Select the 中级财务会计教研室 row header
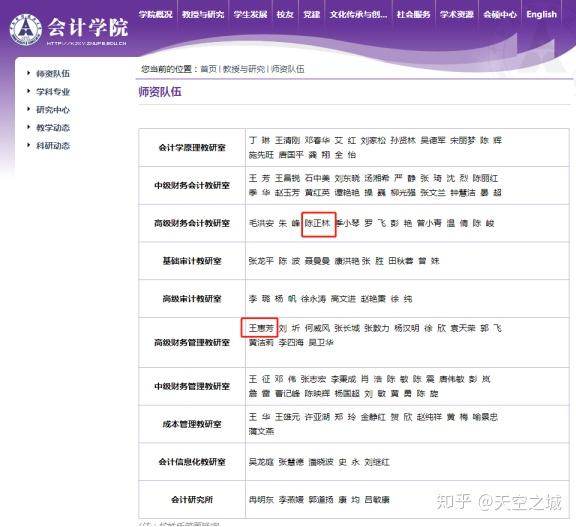Viewport: 576px width, 527px height. click(x=192, y=185)
